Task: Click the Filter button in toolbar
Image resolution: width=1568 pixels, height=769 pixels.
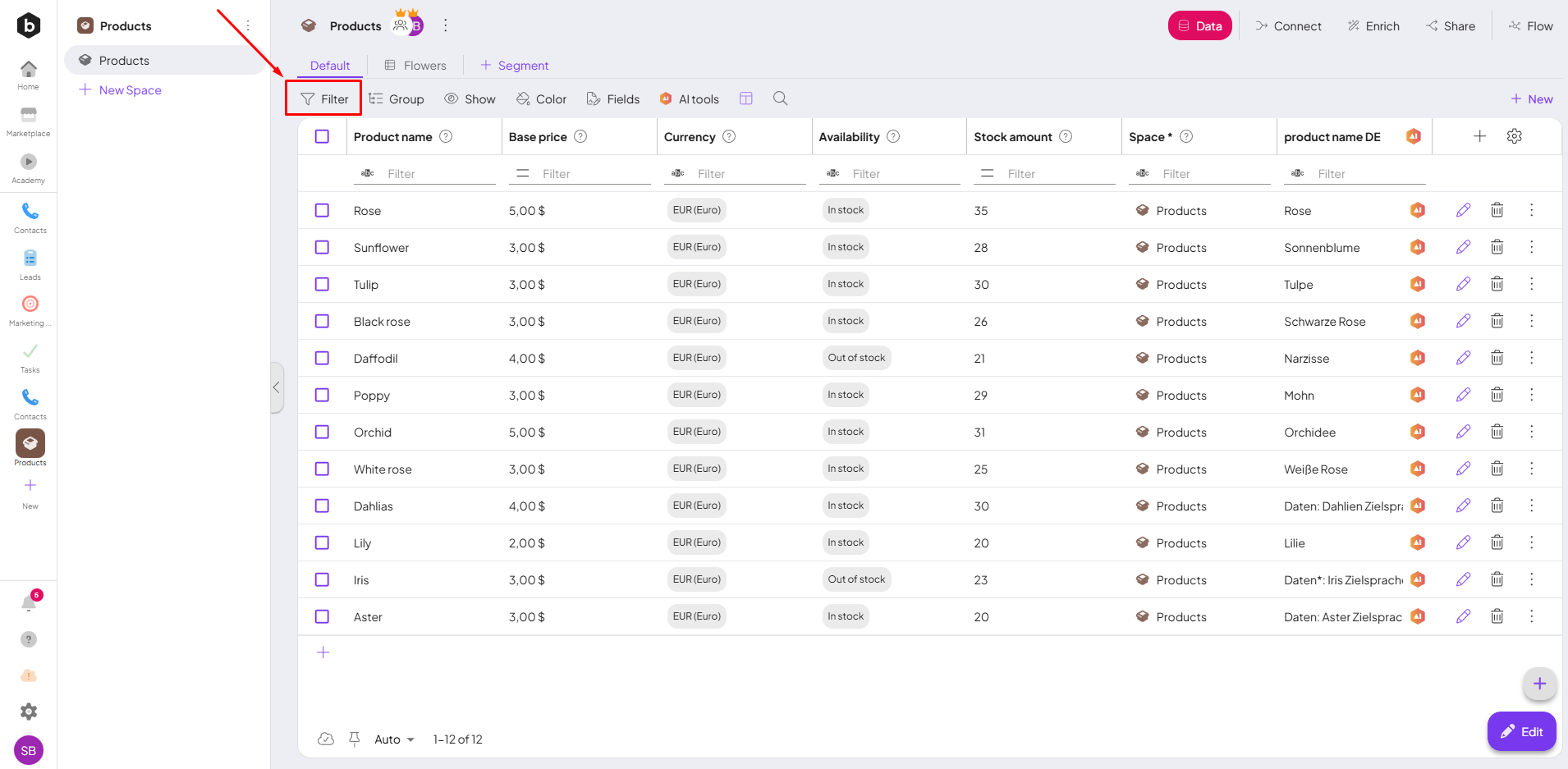Action: point(324,98)
